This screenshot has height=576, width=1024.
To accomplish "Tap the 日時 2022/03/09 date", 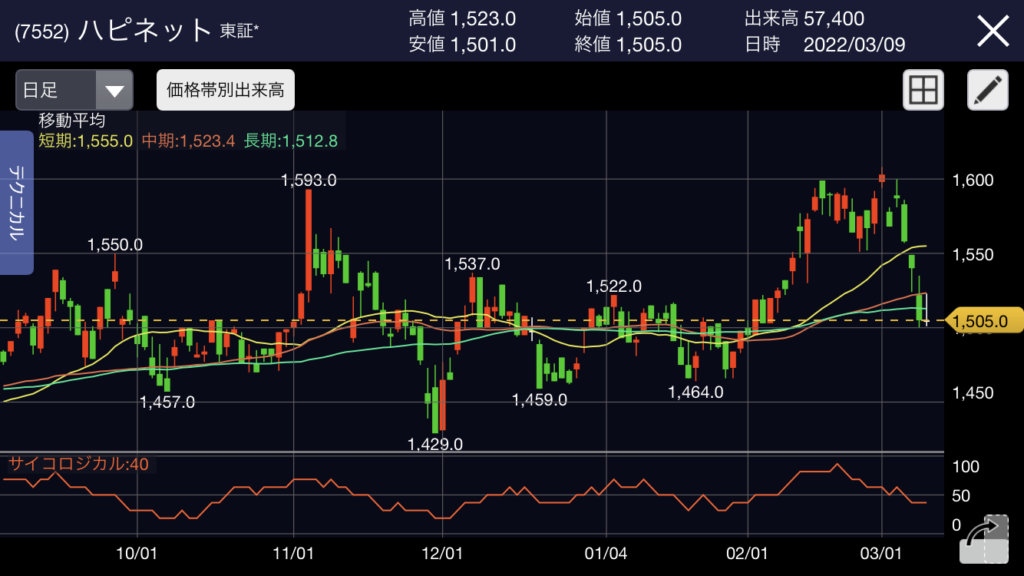I will click(825, 44).
